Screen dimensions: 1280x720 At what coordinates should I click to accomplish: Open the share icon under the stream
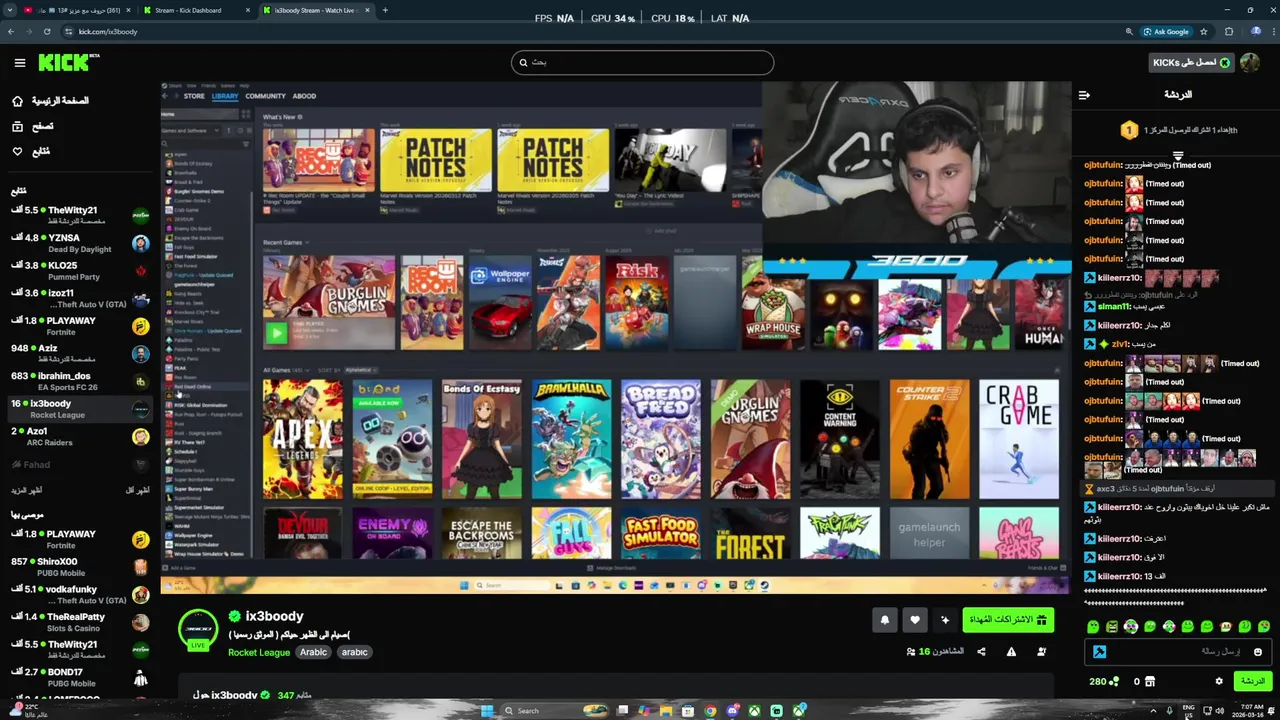coord(981,651)
